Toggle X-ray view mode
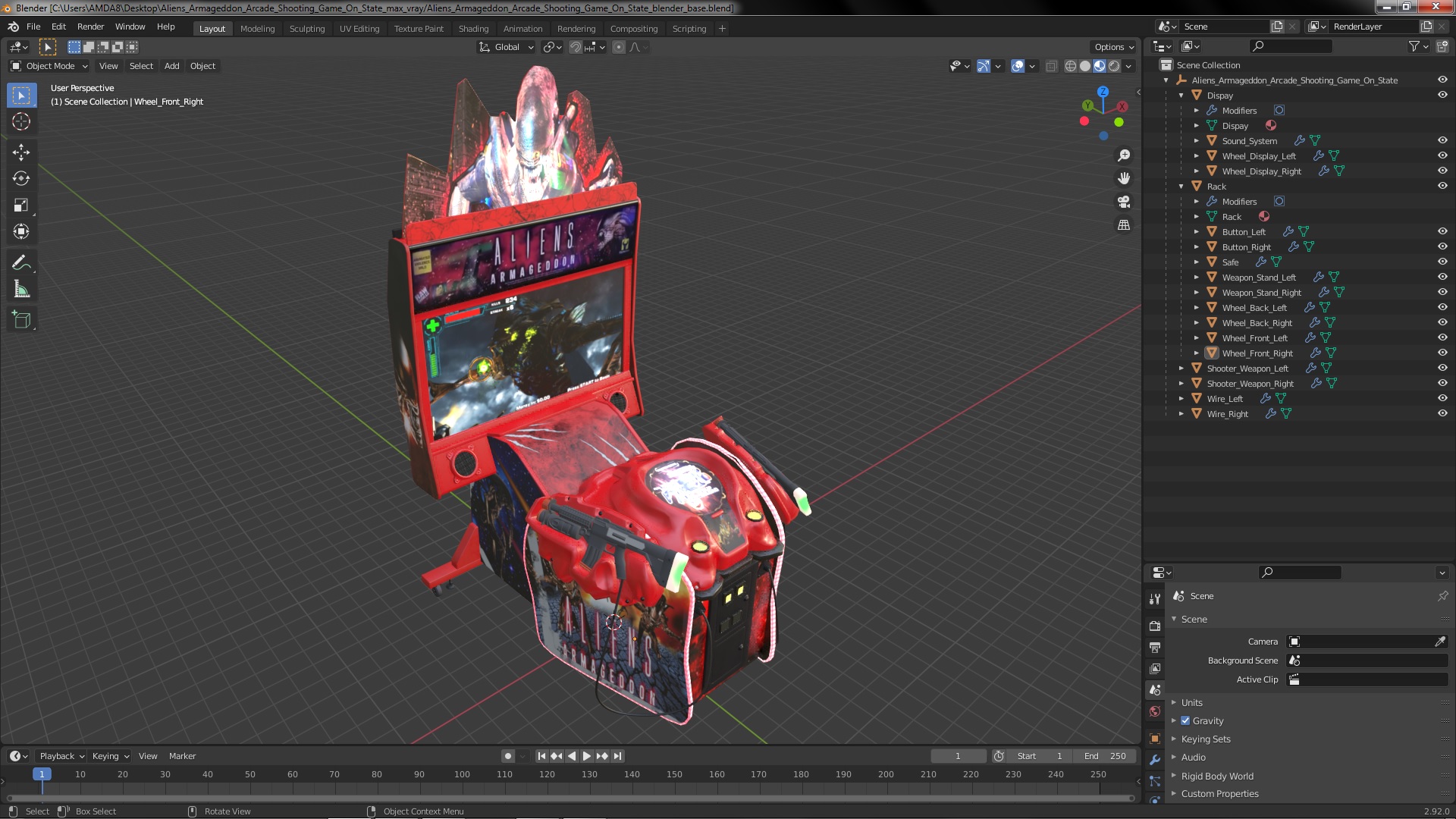The height and width of the screenshot is (819, 1456). click(x=1051, y=66)
